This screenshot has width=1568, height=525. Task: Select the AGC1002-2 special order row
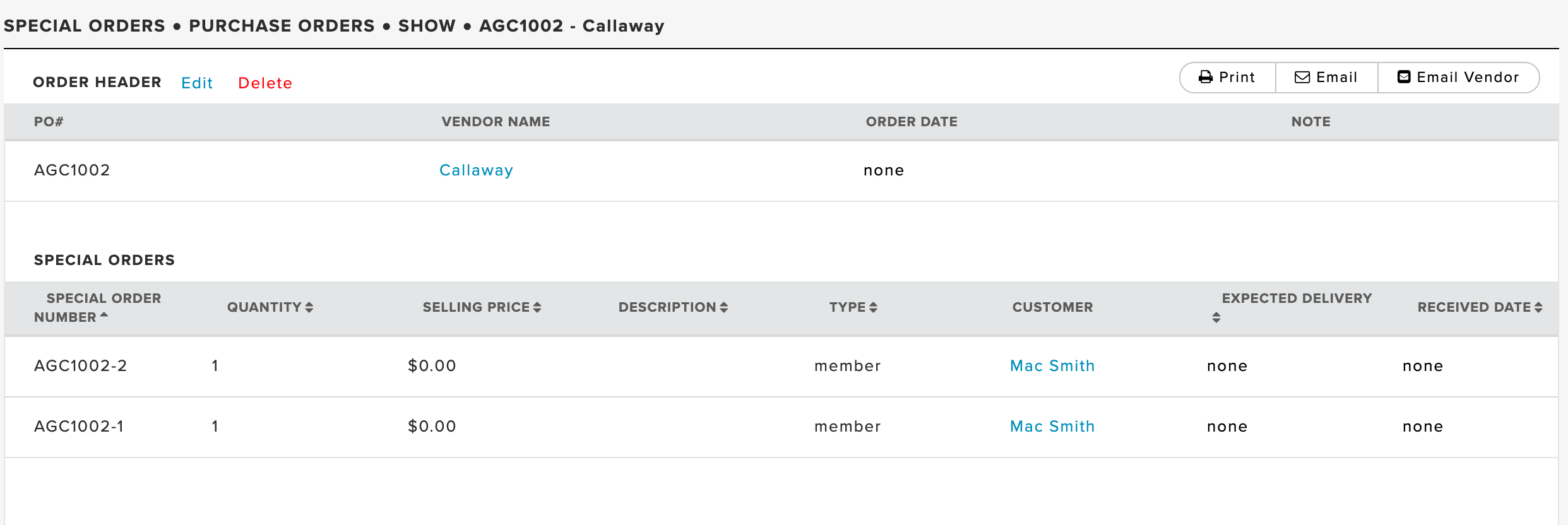[x=781, y=367]
